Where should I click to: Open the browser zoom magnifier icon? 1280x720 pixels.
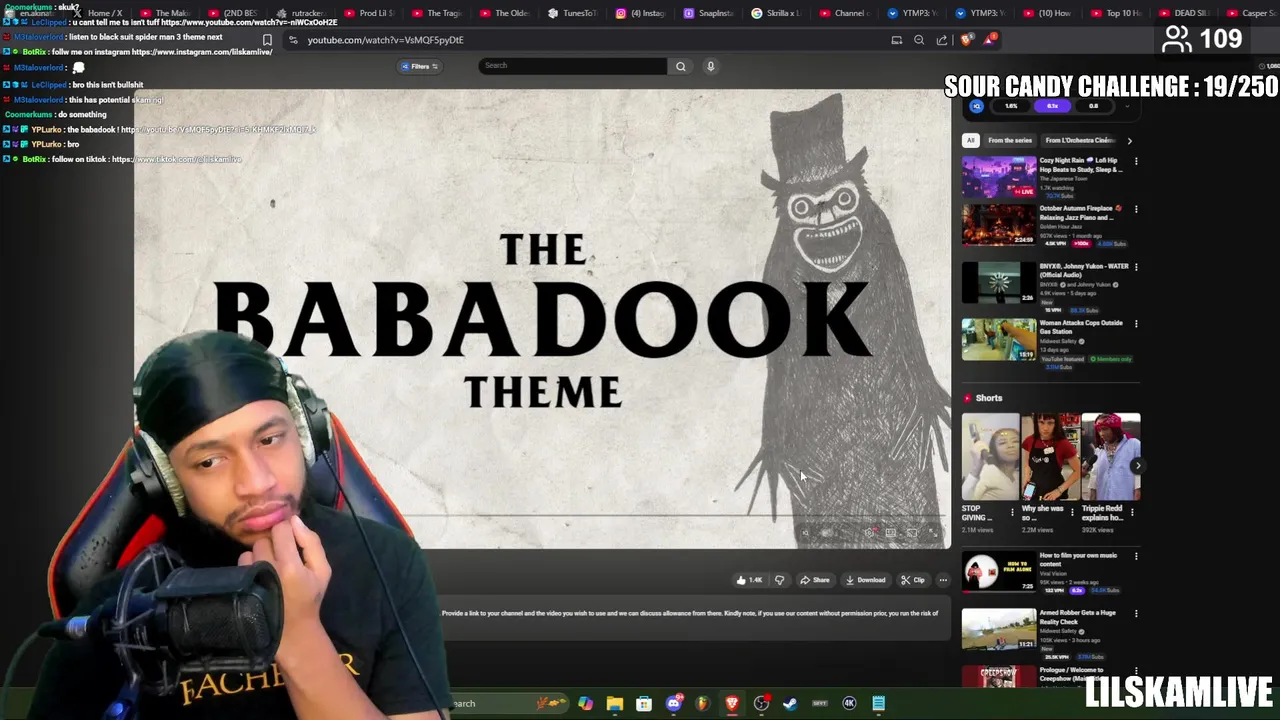919,40
